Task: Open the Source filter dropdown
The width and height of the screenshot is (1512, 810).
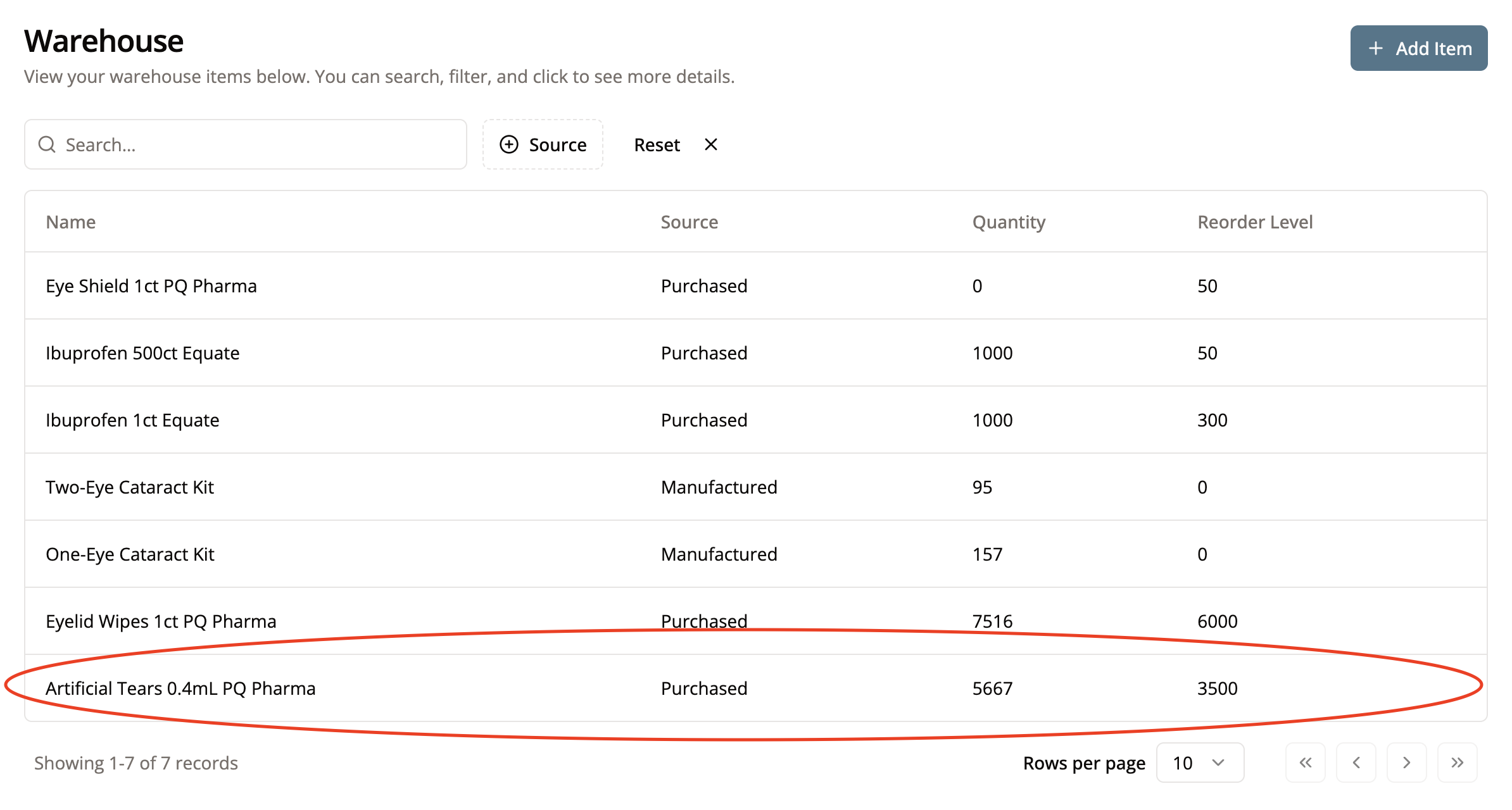Action: (x=543, y=144)
